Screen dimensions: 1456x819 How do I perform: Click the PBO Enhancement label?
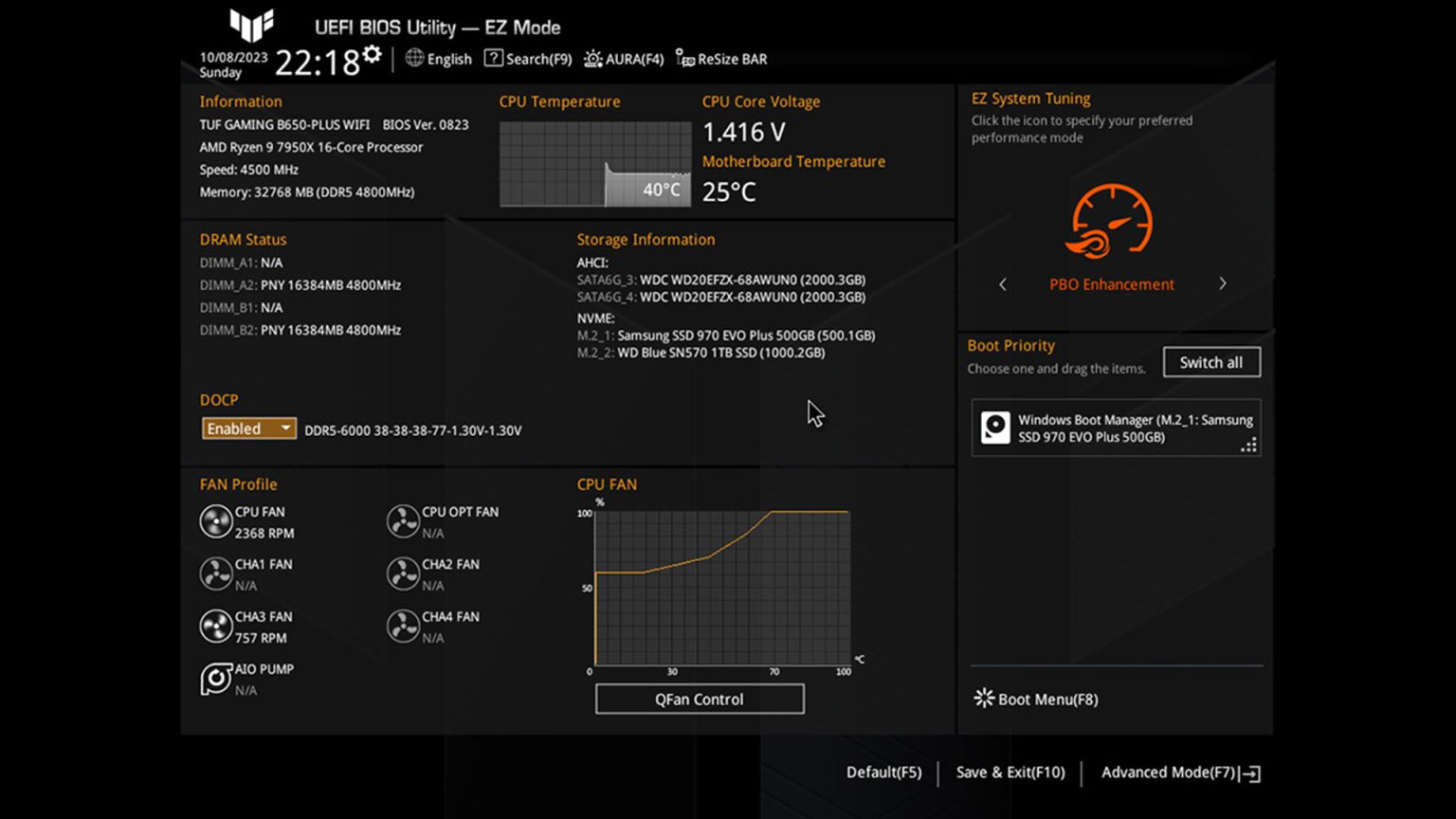[1112, 284]
